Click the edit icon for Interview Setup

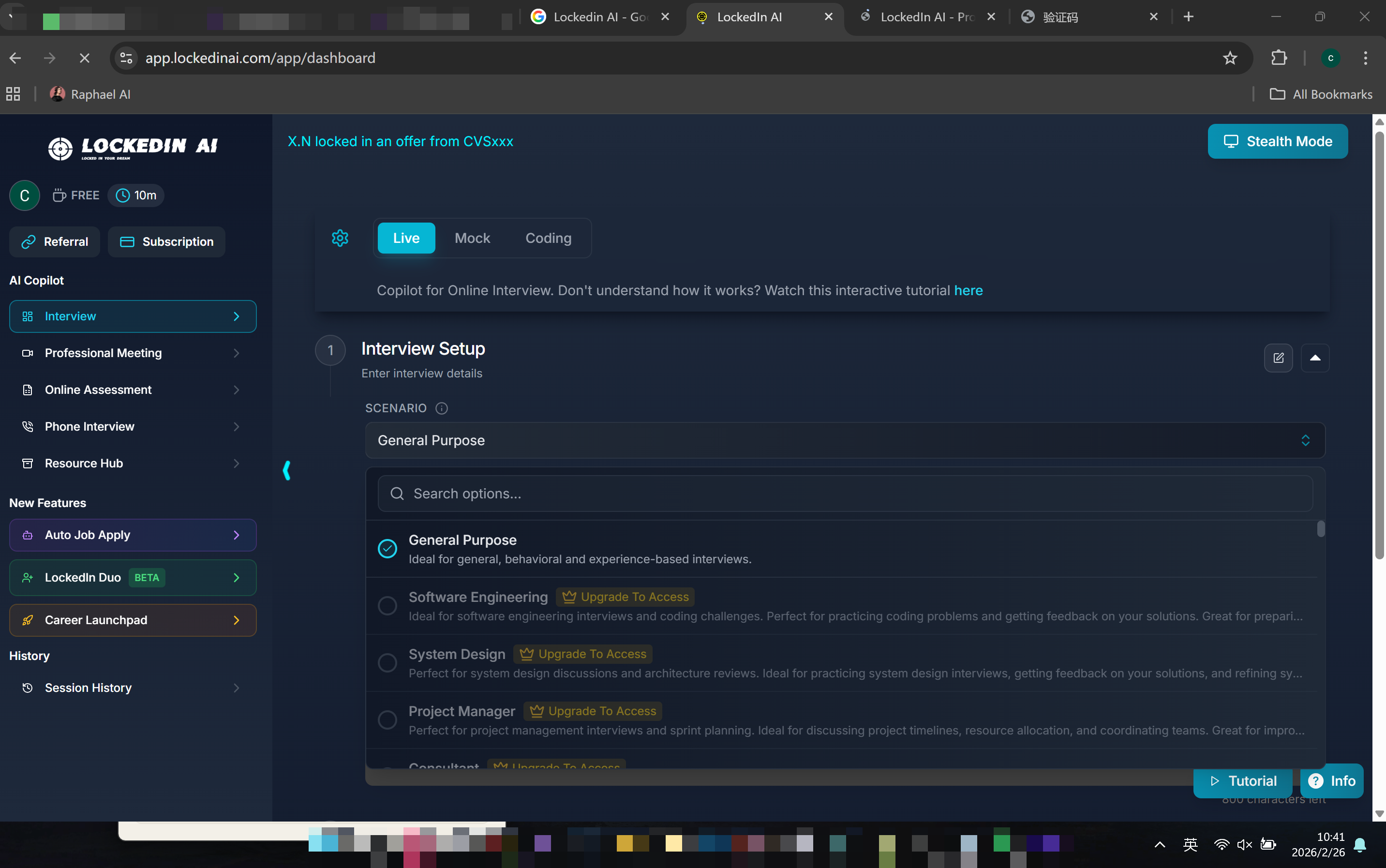[x=1278, y=358]
